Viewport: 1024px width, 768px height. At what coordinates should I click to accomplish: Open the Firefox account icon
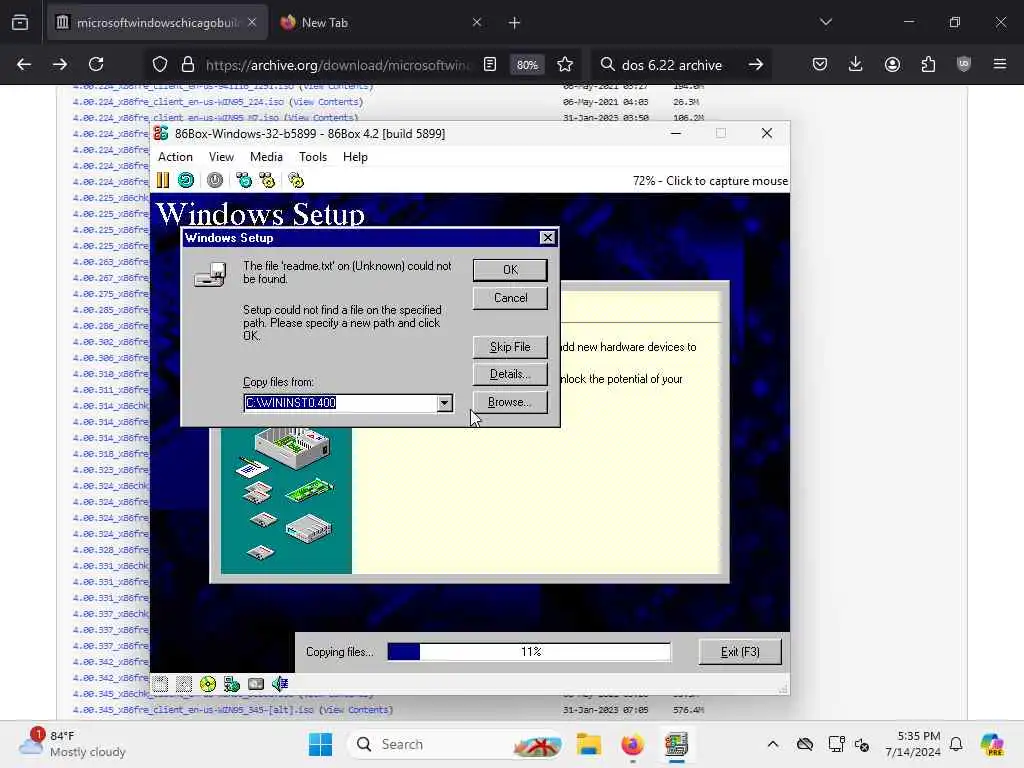pos(892,65)
